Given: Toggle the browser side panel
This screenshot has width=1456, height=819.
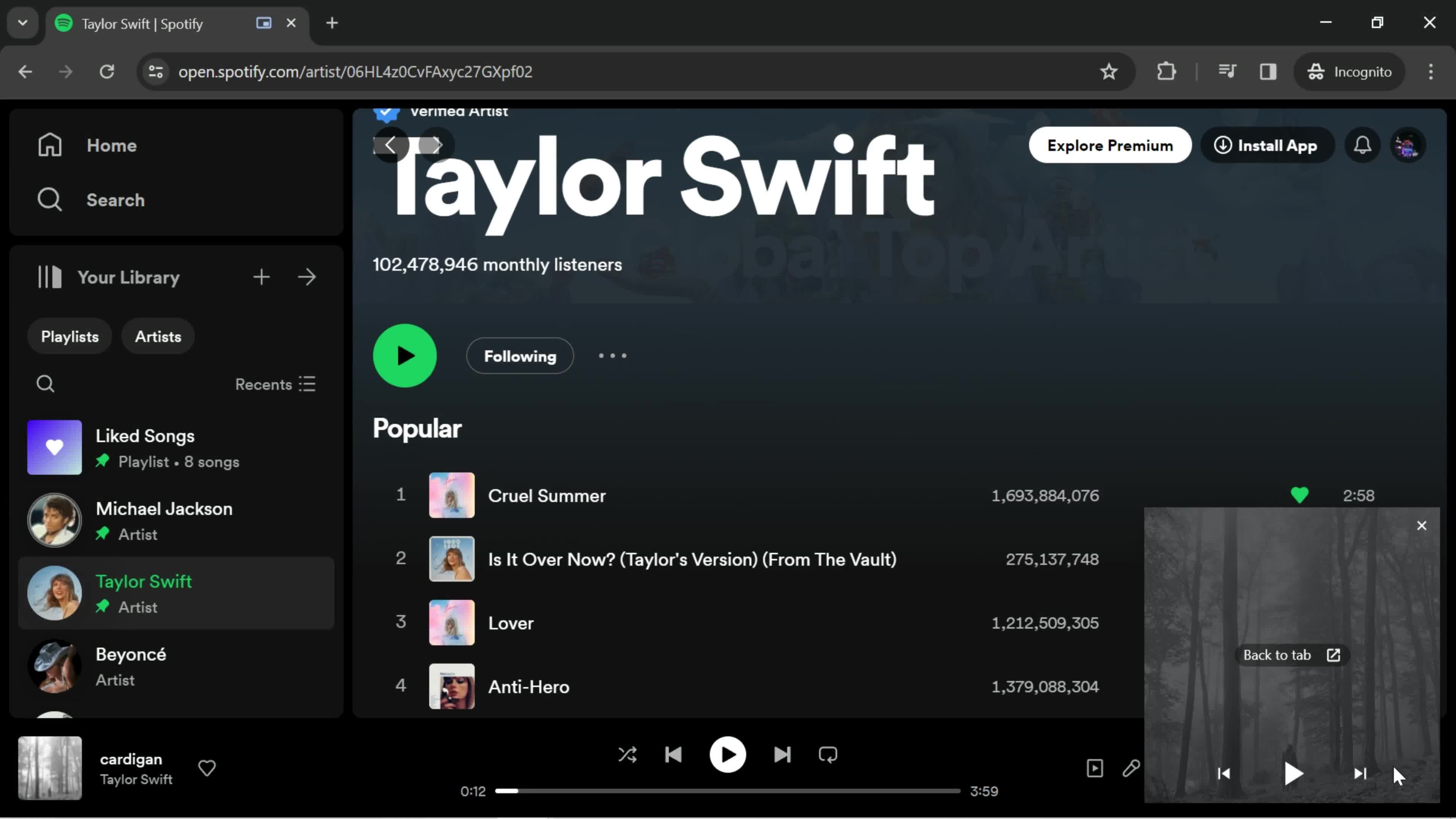Looking at the screenshot, I should pyautogui.click(x=1268, y=72).
